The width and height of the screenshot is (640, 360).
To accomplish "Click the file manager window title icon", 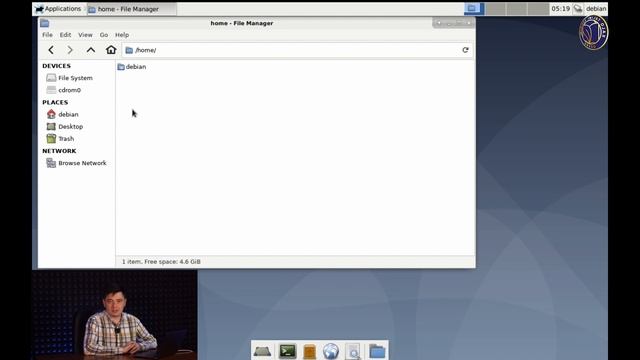I will 44,23.
